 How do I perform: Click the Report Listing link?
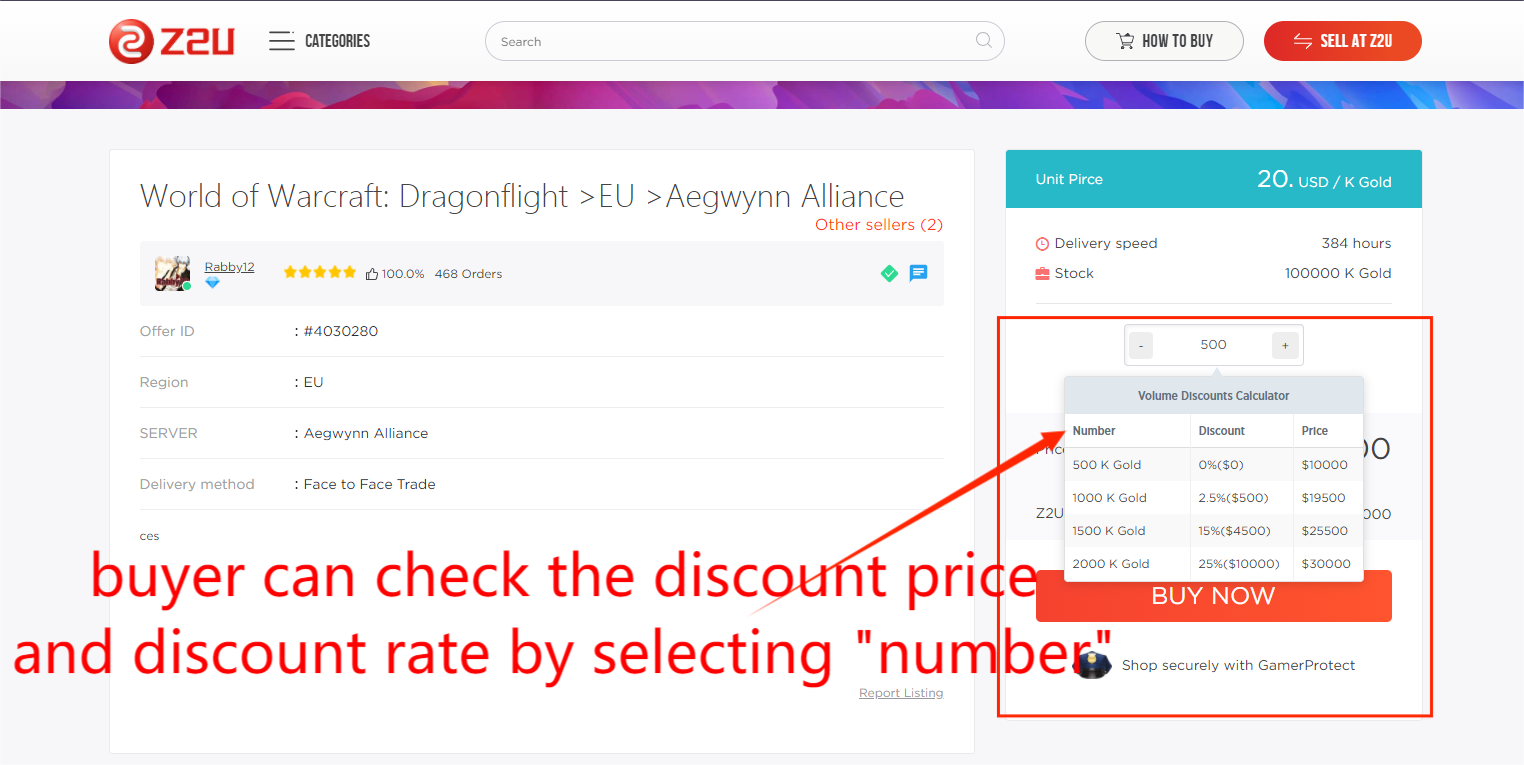click(x=901, y=693)
